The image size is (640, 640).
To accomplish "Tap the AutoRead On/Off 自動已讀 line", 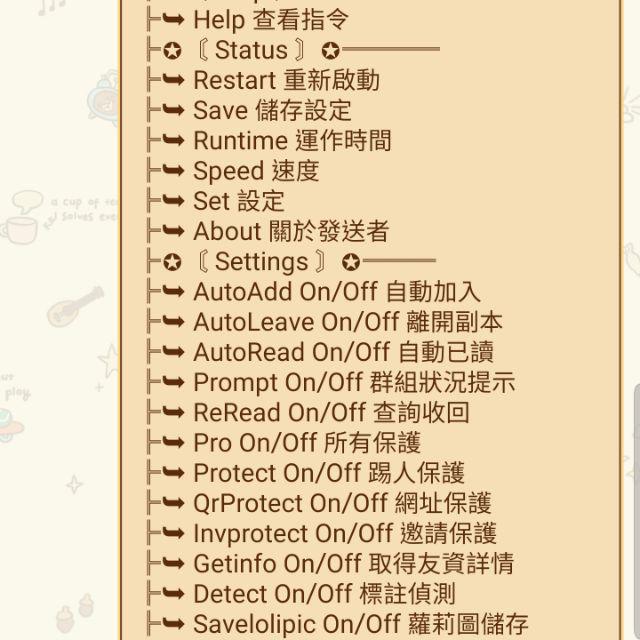I will (320, 352).
